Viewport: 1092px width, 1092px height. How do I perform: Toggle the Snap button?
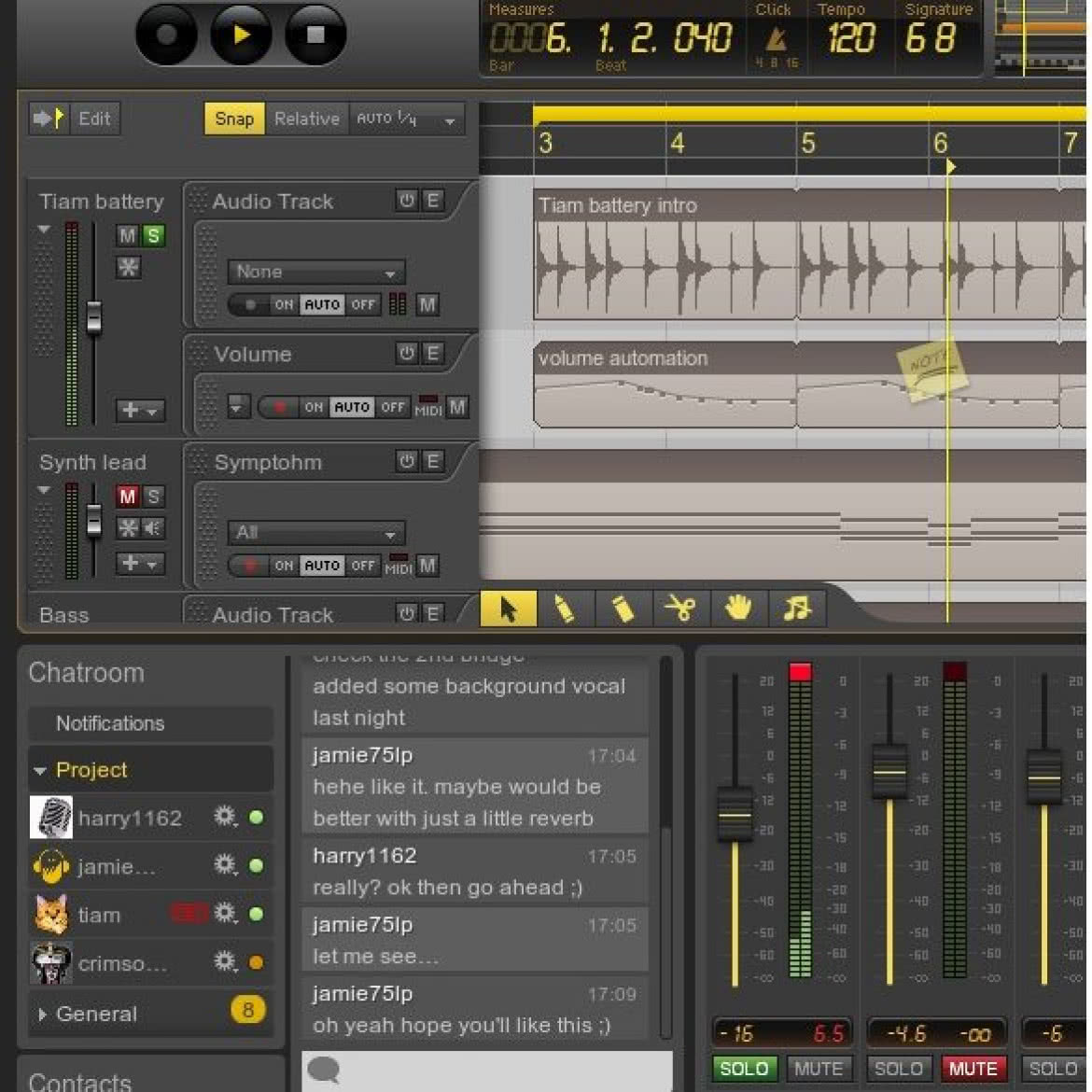(234, 119)
